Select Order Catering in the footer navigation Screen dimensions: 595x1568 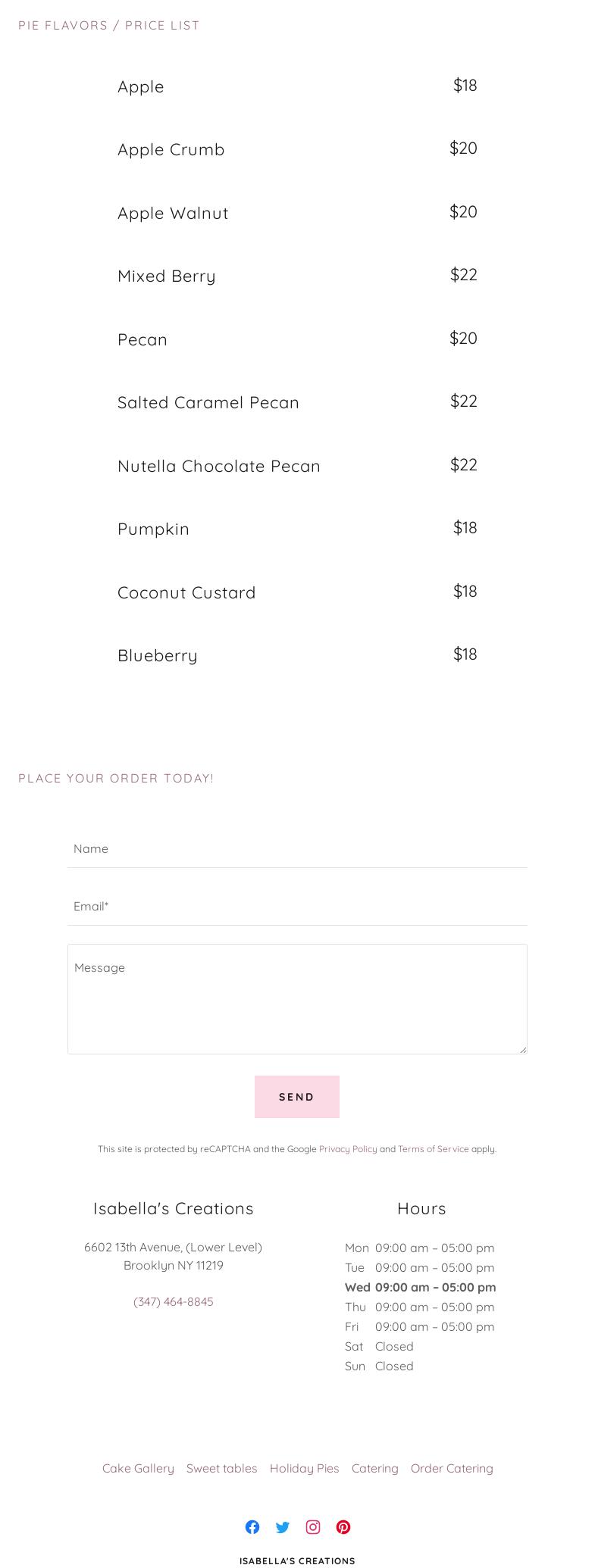(452, 1468)
